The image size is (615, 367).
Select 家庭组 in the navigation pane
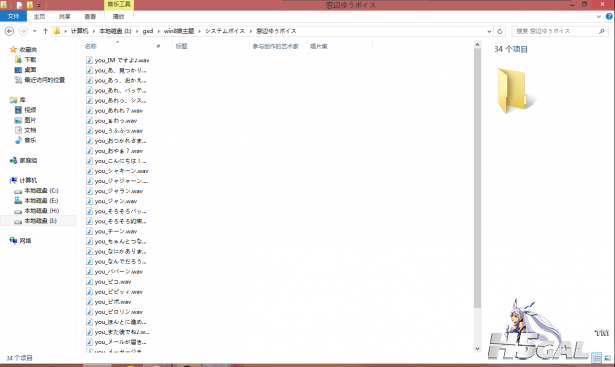(x=28, y=160)
